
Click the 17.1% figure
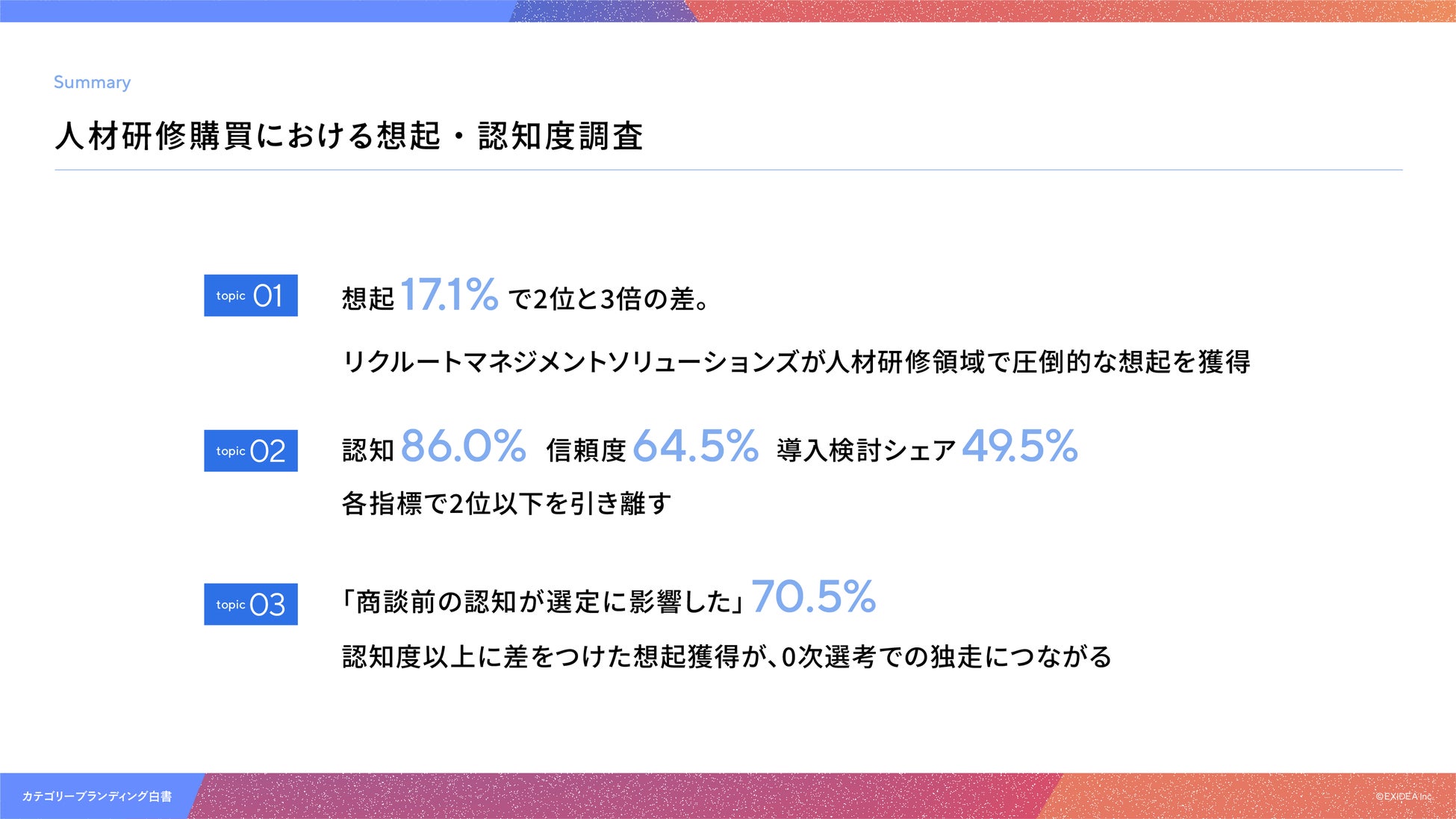[x=449, y=295]
